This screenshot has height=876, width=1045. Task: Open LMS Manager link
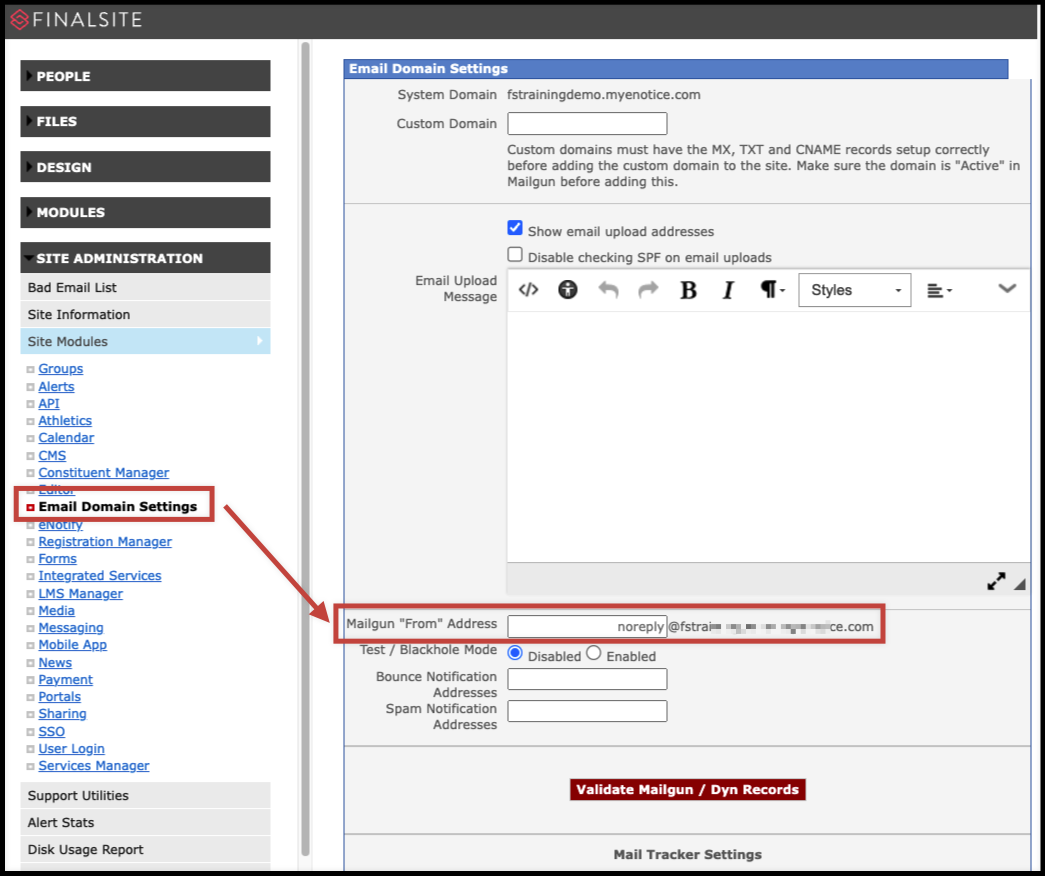(80, 593)
